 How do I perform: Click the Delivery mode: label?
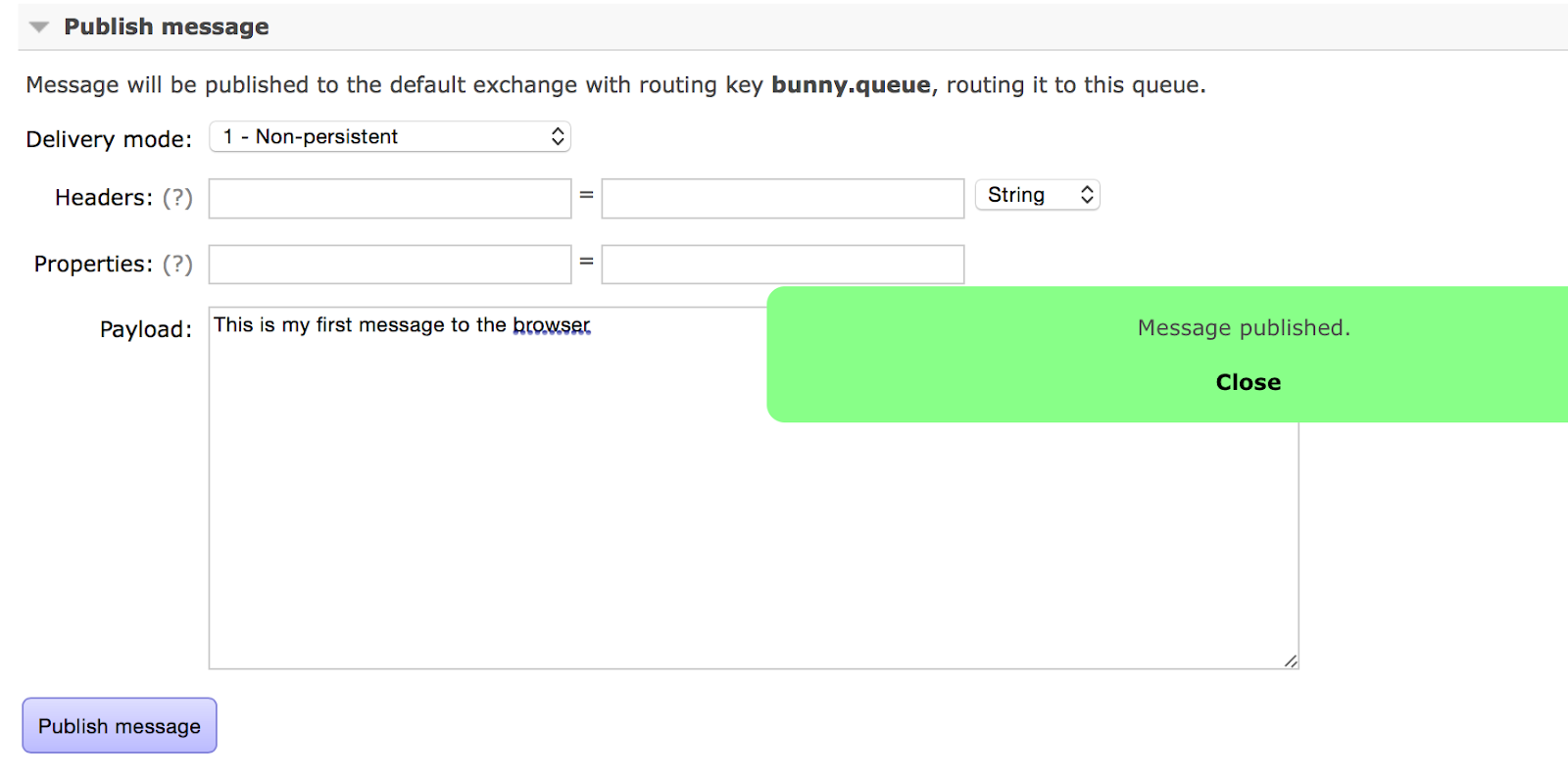109,139
